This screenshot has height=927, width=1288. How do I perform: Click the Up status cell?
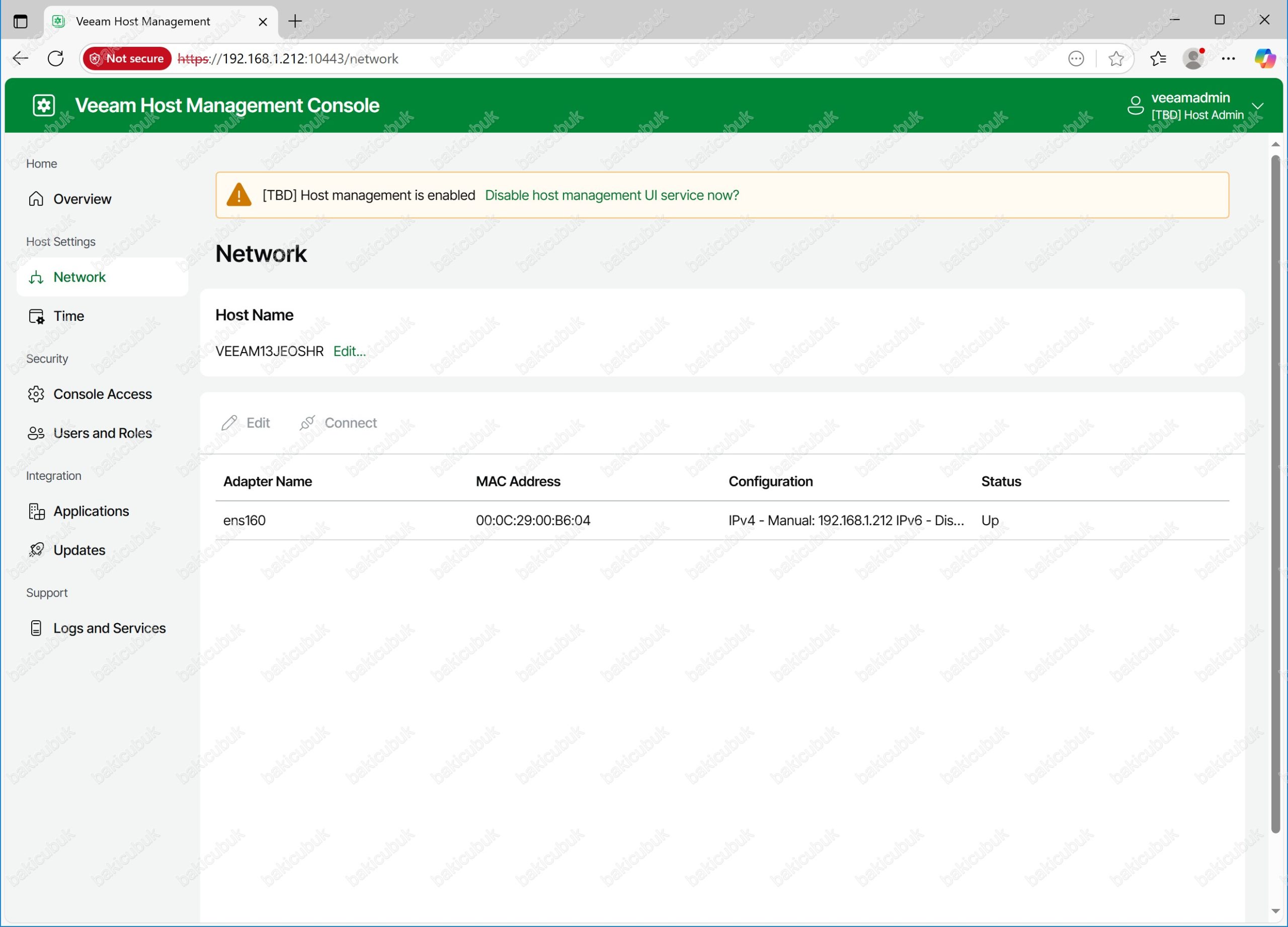990,521
